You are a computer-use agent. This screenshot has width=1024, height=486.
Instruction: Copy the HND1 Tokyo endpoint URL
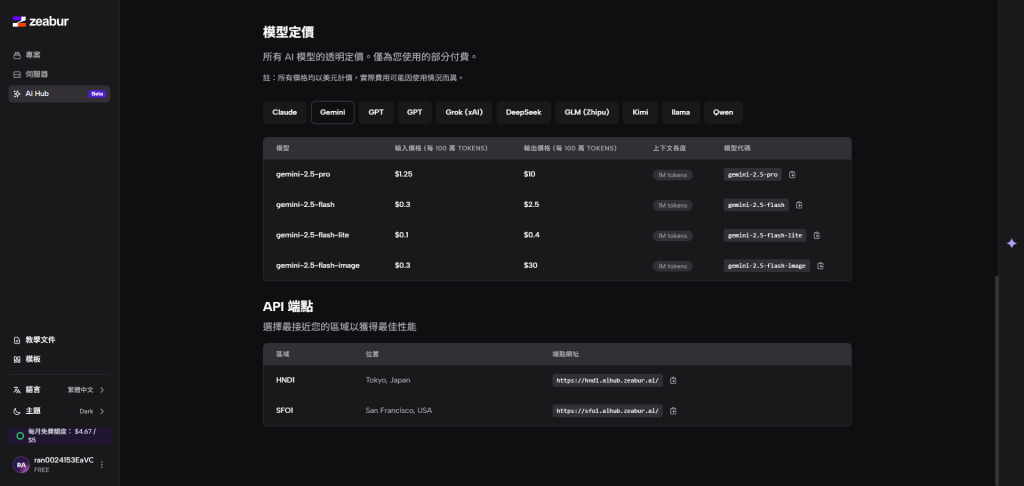click(x=673, y=380)
